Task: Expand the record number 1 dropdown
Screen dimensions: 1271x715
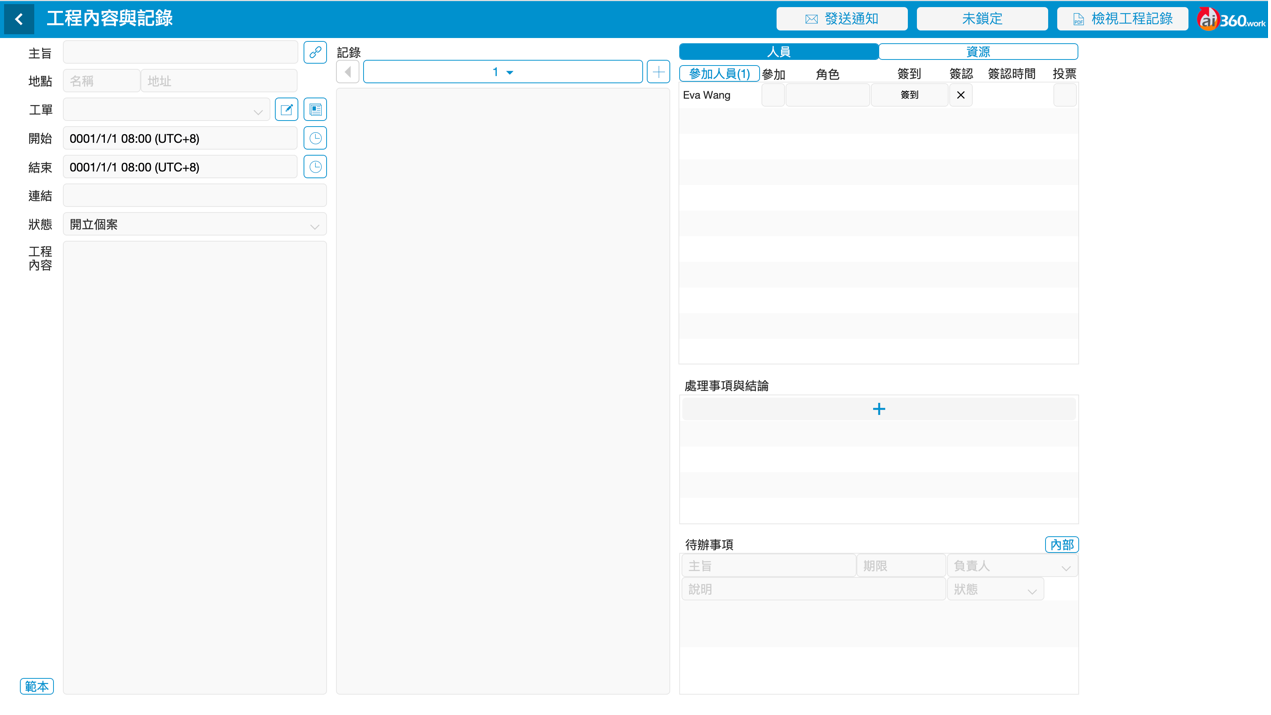Action: coord(502,72)
